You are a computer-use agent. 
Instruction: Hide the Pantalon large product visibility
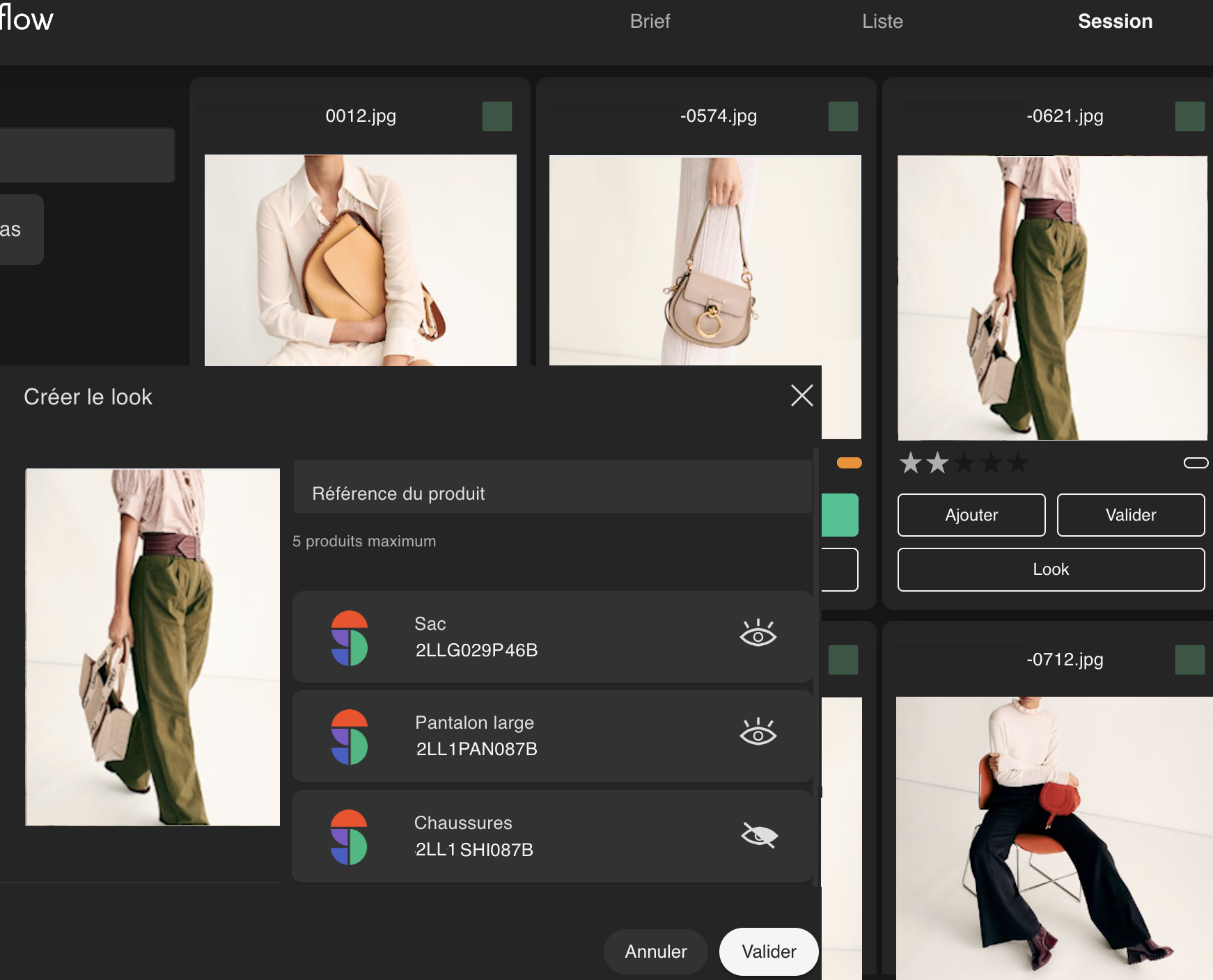pyautogui.click(x=758, y=733)
